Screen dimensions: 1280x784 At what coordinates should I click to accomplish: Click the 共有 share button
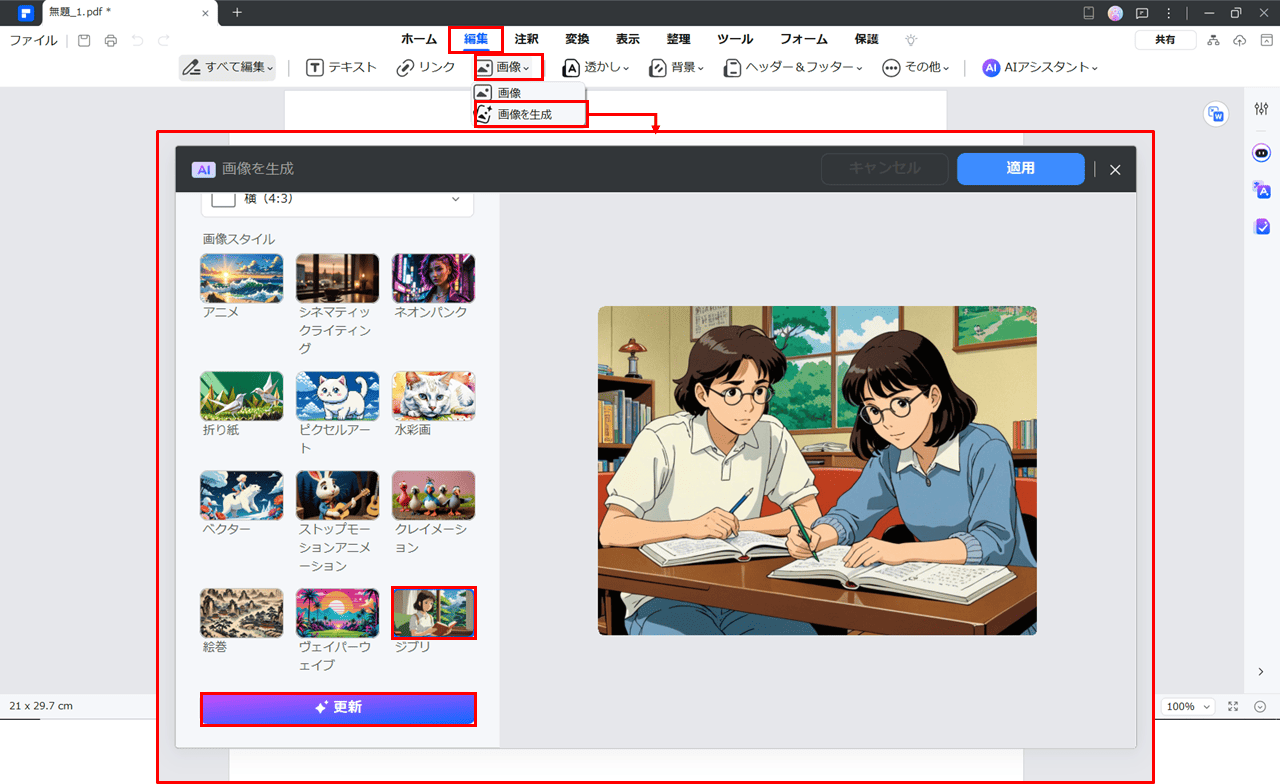1166,40
